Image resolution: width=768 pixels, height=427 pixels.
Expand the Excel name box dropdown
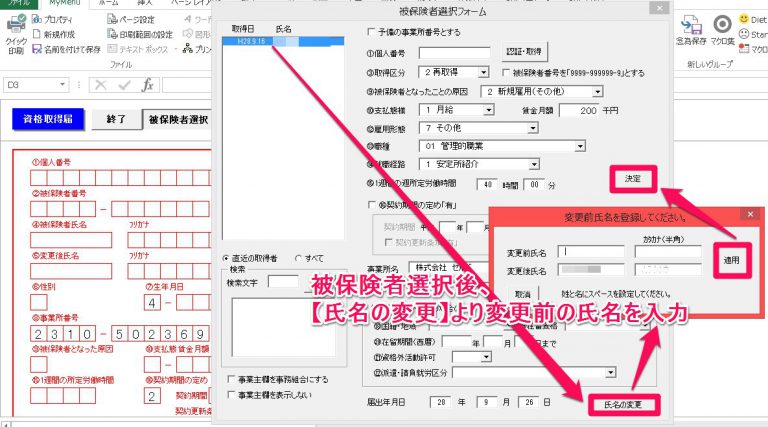click(x=62, y=85)
